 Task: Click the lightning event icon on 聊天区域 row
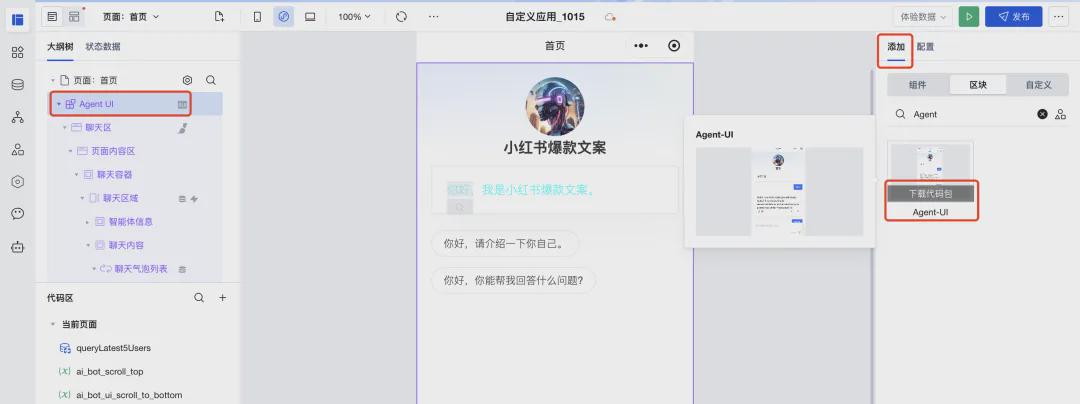pos(194,199)
